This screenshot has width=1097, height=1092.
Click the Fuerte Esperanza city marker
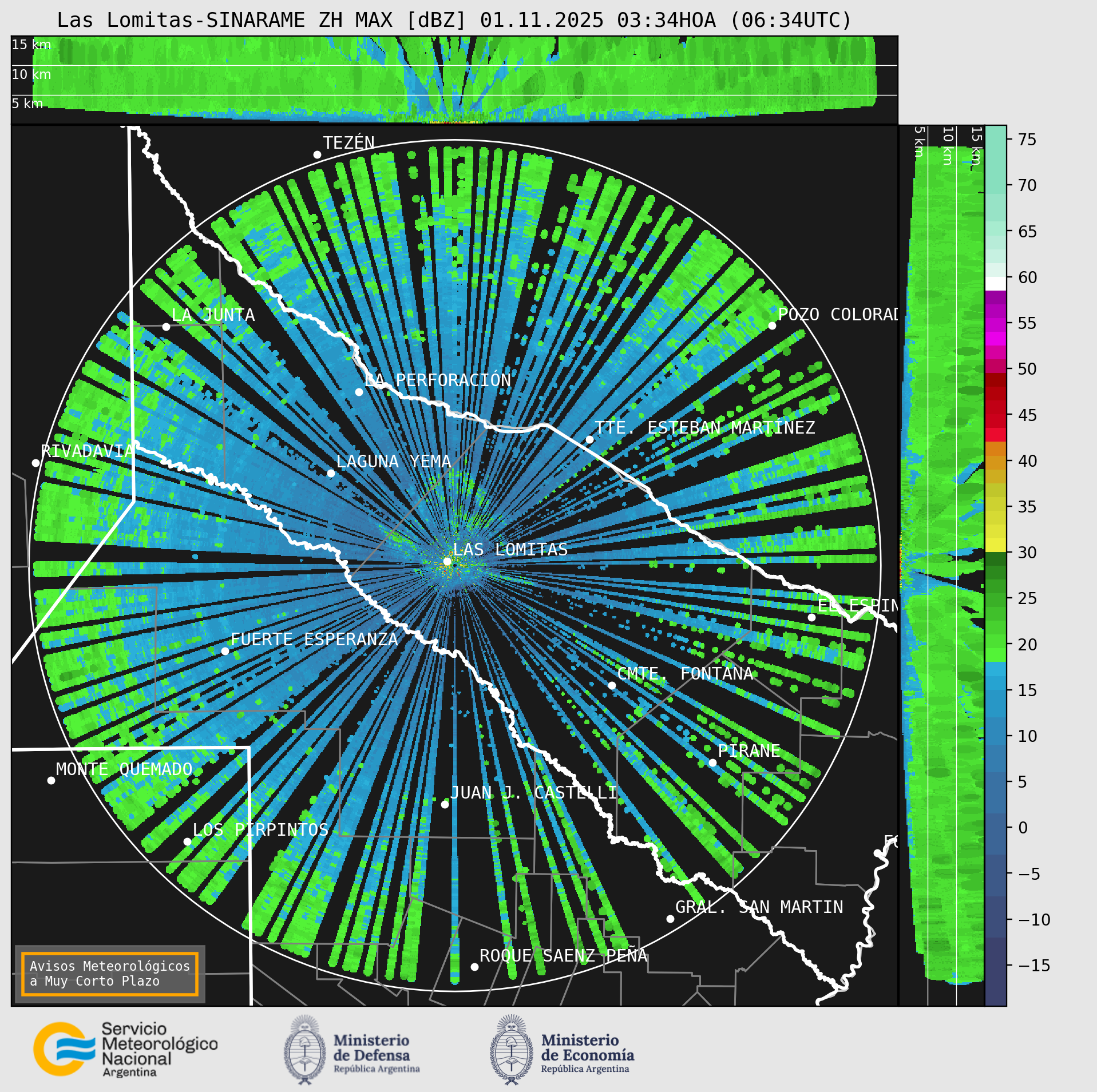coord(225,651)
